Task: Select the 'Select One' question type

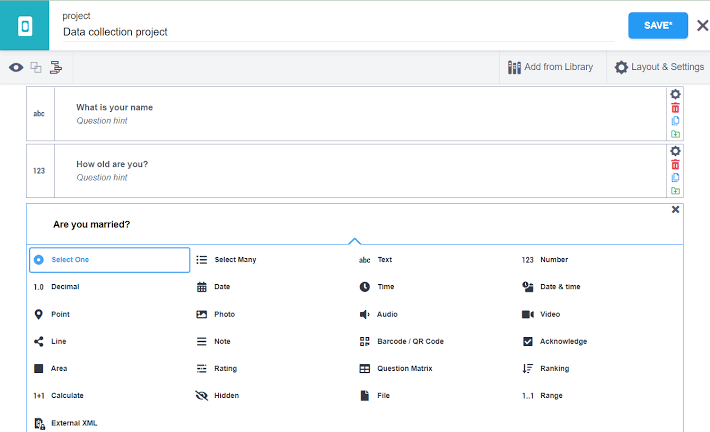Action: (109, 260)
